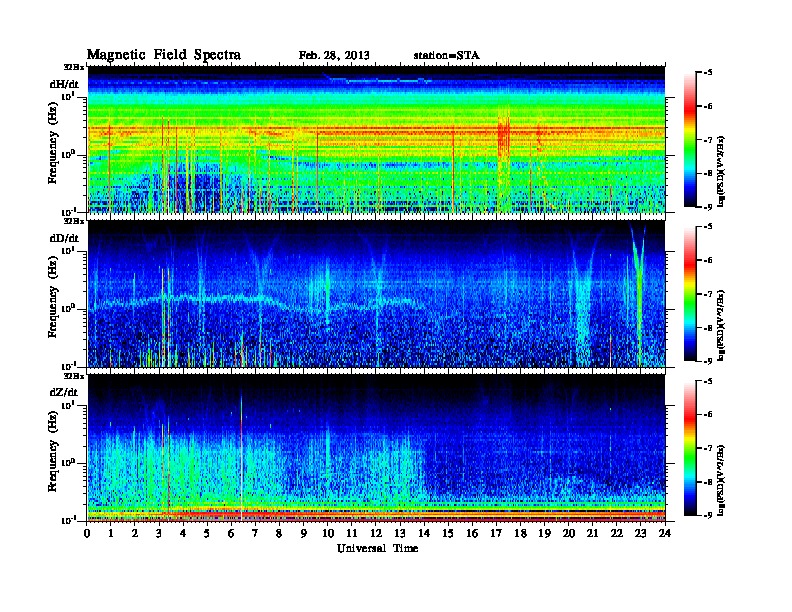The image size is (792, 612).
Task: Click hour 6 on the Universal Time axis
Action: [231, 534]
